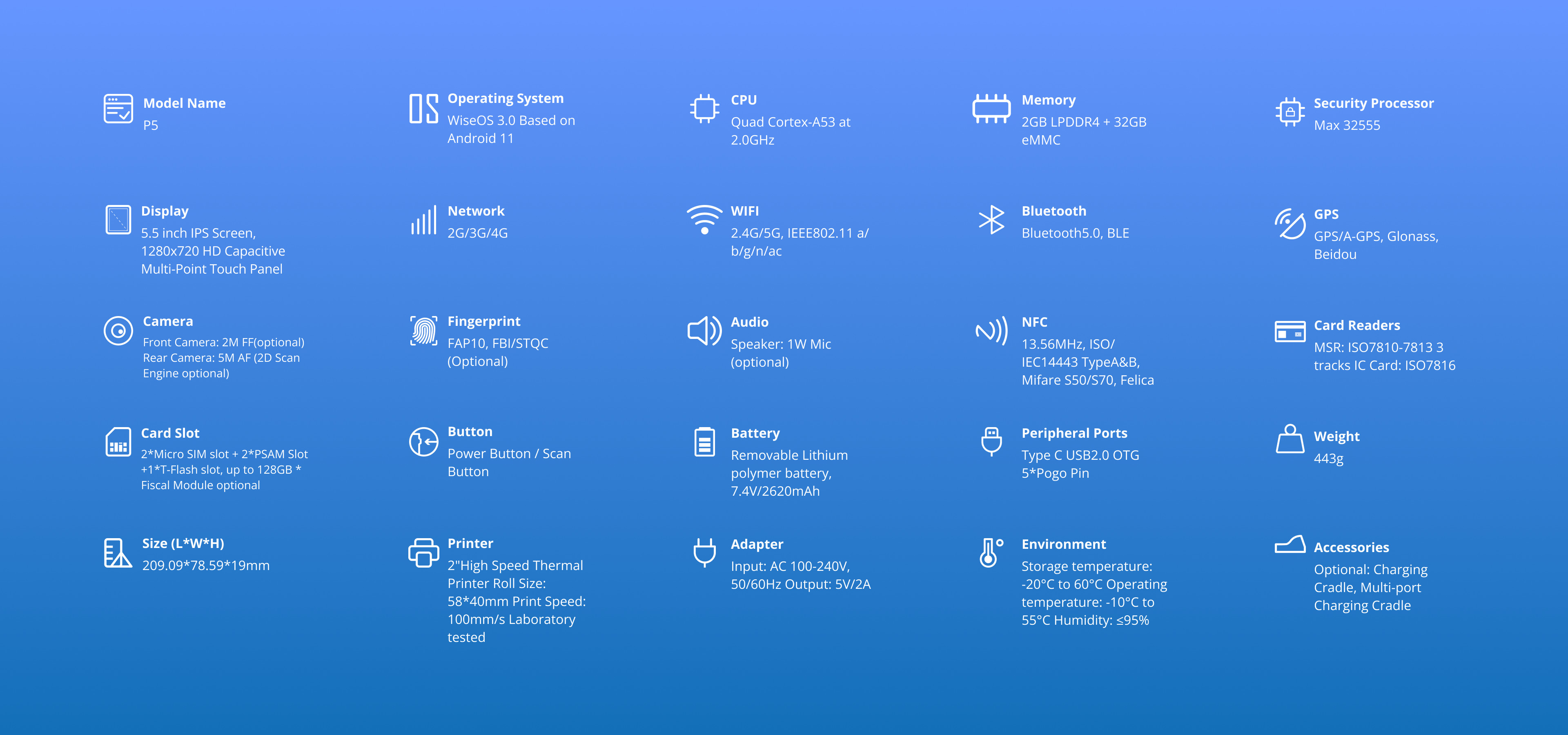
Task: Select the 'Bluetooth5.0, BLE' value
Action: pos(1075,233)
